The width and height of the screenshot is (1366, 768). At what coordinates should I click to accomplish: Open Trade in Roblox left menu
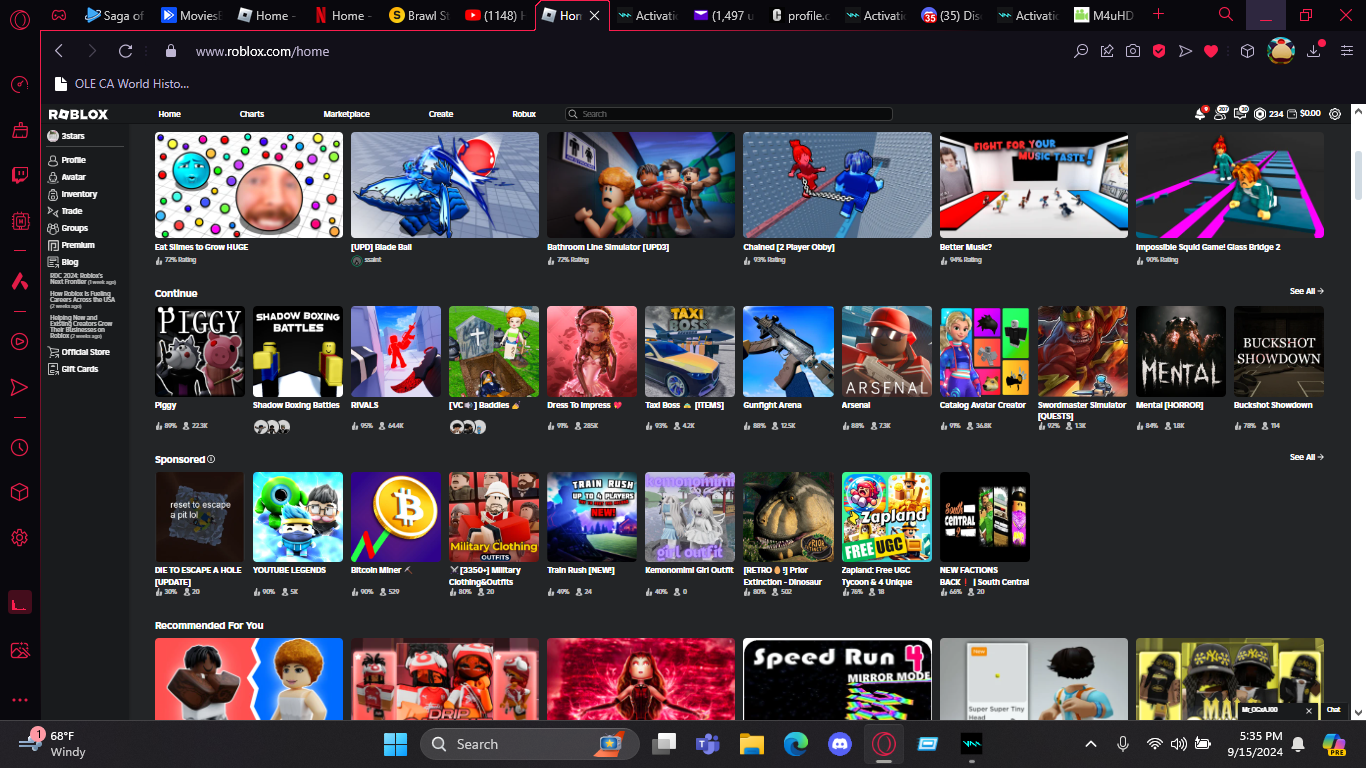point(71,211)
